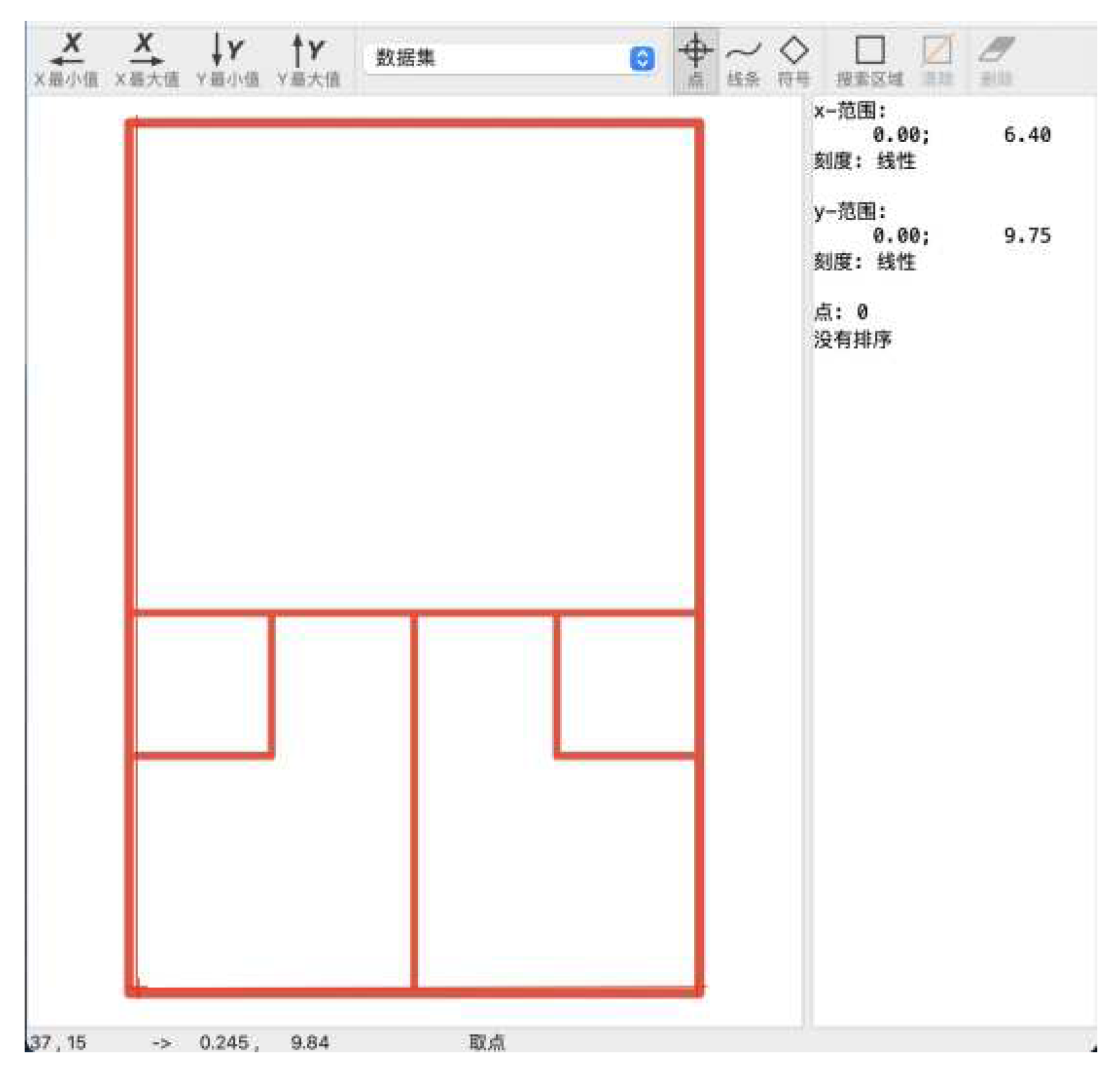This screenshot has width=1120, height=1075.
Task: Click the 没有排序 text in info panel
Action: pos(852,339)
